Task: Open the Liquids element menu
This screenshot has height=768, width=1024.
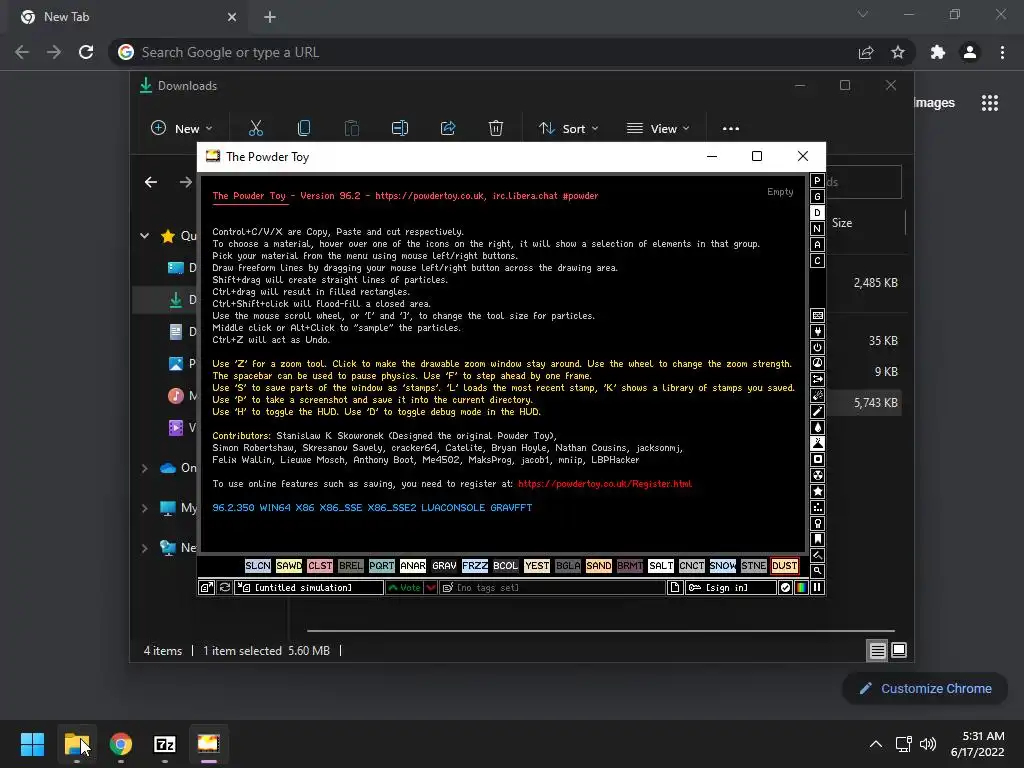Action: tap(817, 427)
